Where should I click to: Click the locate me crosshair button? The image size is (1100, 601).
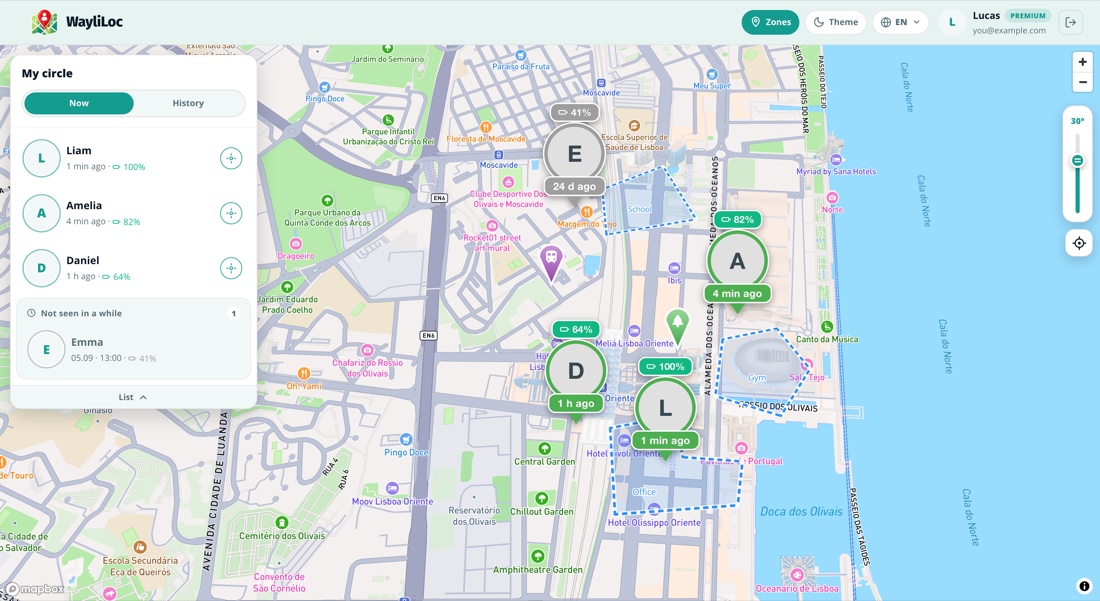(x=1079, y=243)
